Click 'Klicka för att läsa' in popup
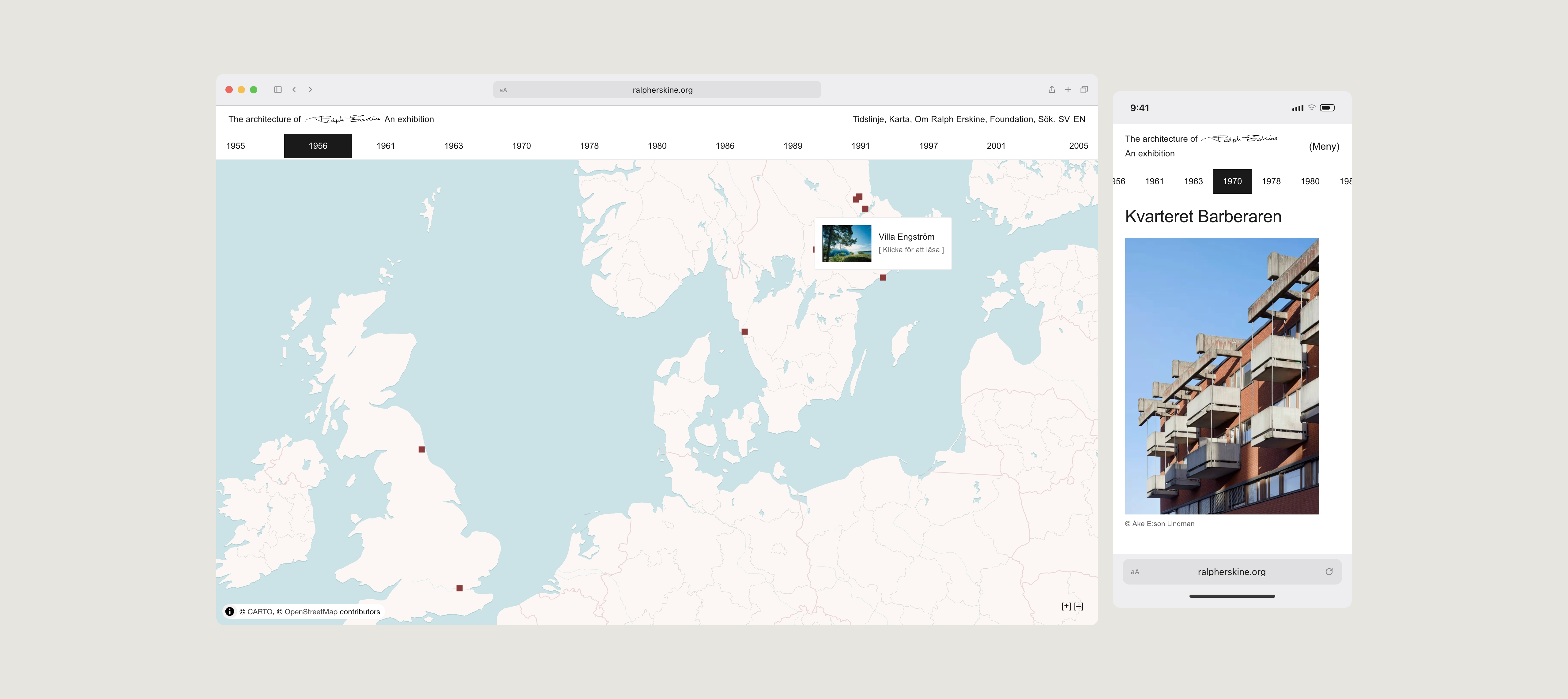Image resolution: width=1568 pixels, height=699 pixels. click(x=911, y=249)
